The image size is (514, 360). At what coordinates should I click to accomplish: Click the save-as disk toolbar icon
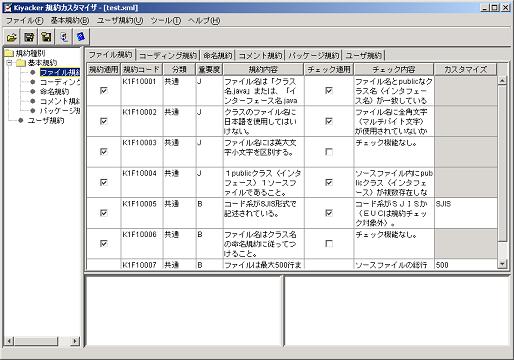[46, 37]
